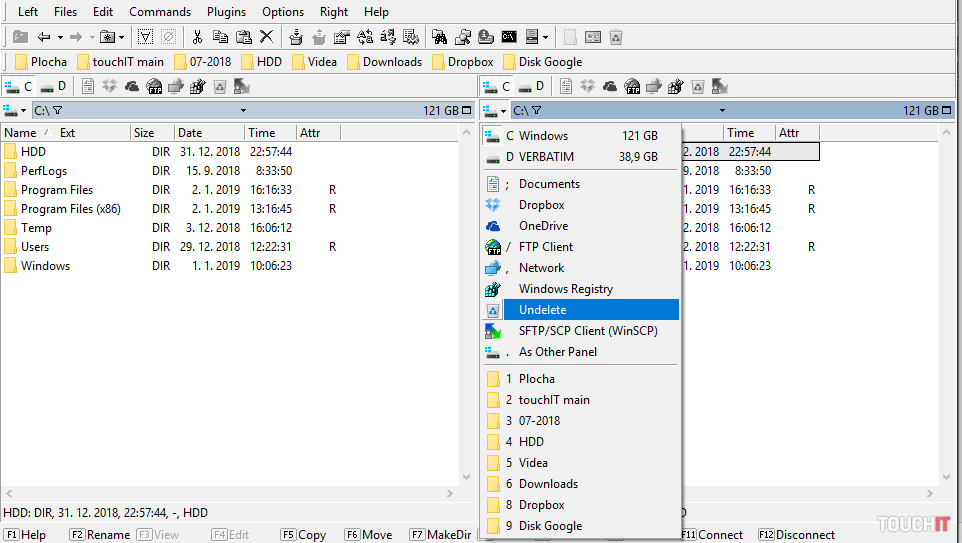Click the Find files binoculars icon

click(x=439, y=37)
